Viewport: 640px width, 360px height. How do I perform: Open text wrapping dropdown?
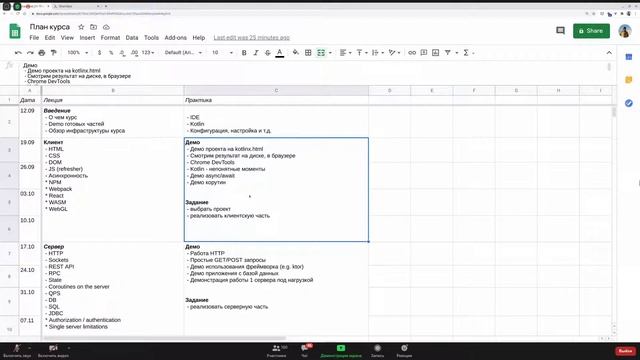click(x=378, y=53)
